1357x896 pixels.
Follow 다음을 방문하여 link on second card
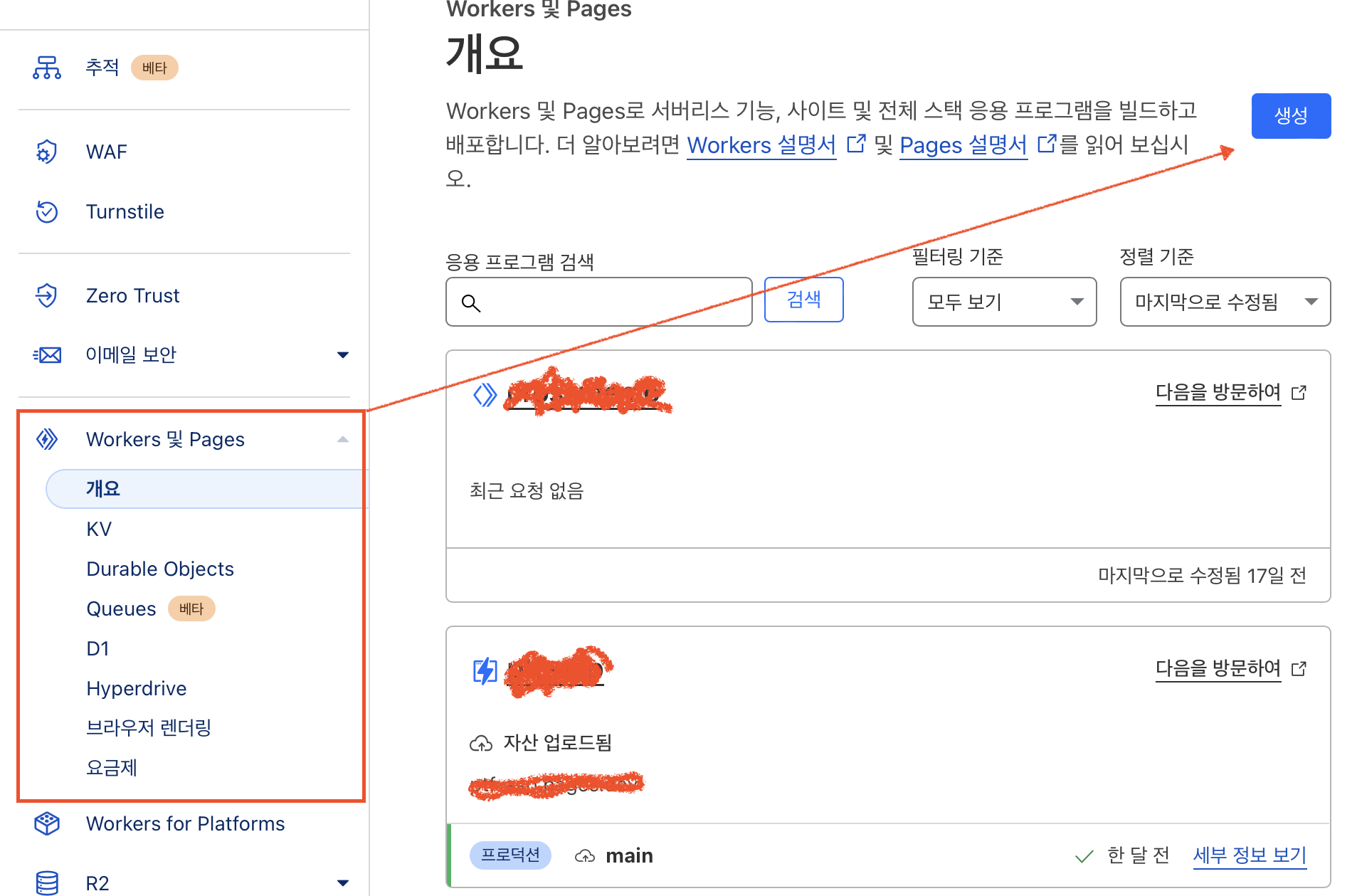(x=1218, y=668)
